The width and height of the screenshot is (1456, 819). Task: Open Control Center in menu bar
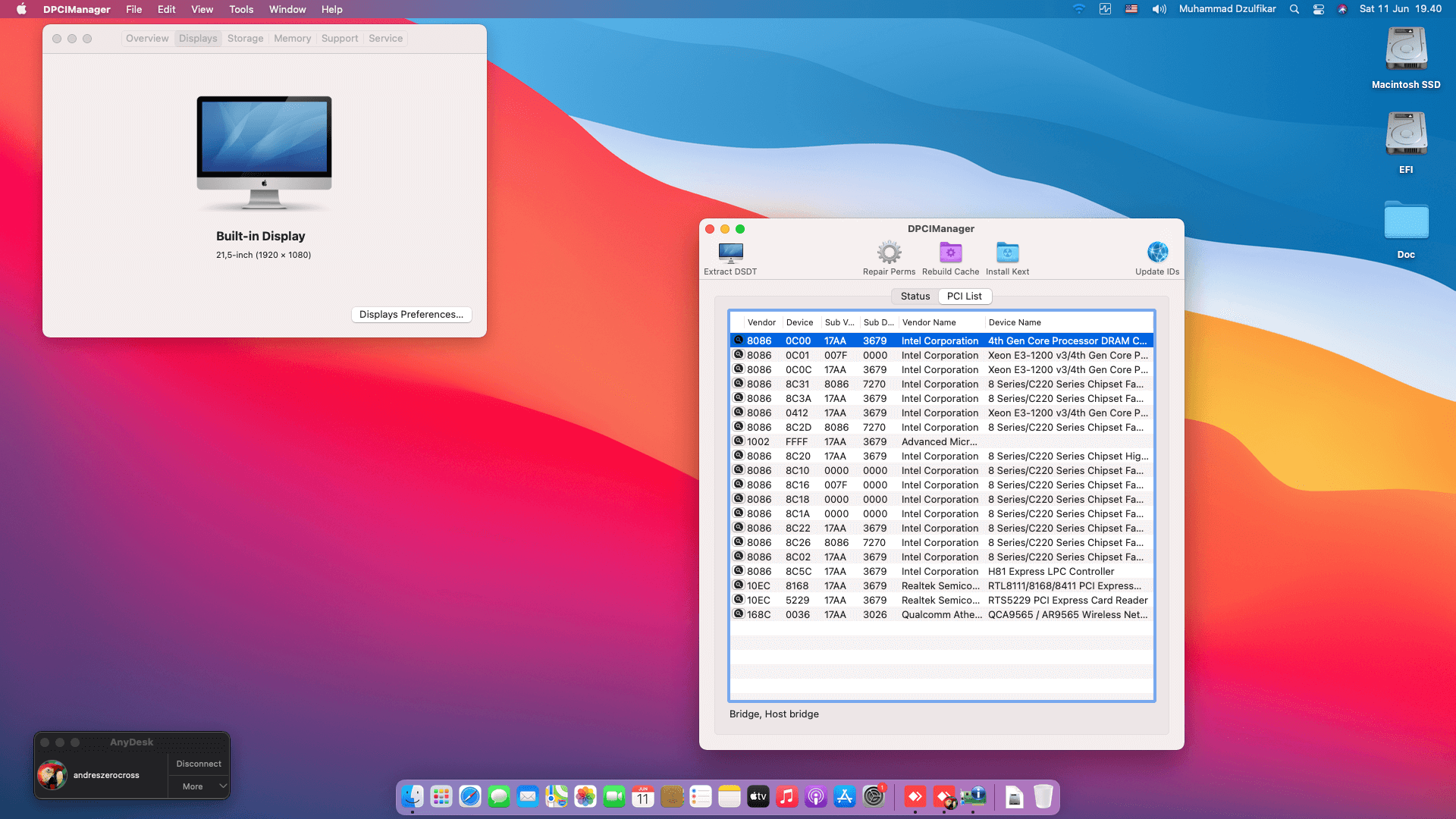(1319, 9)
